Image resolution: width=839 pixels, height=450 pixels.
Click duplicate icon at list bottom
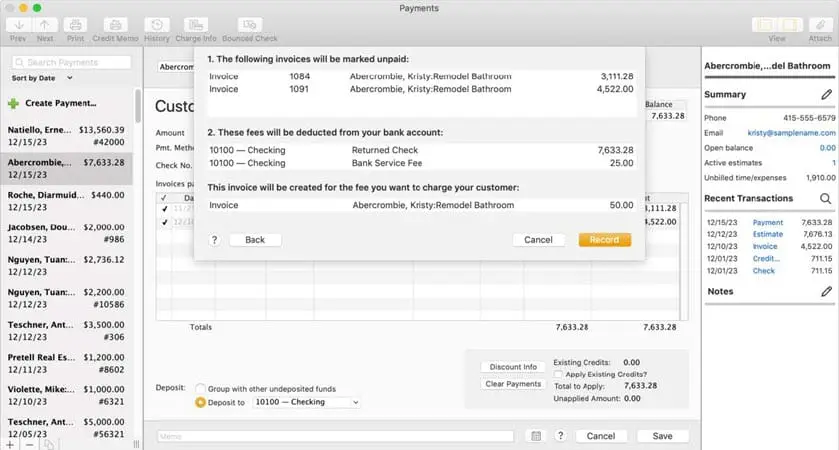pos(49,445)
